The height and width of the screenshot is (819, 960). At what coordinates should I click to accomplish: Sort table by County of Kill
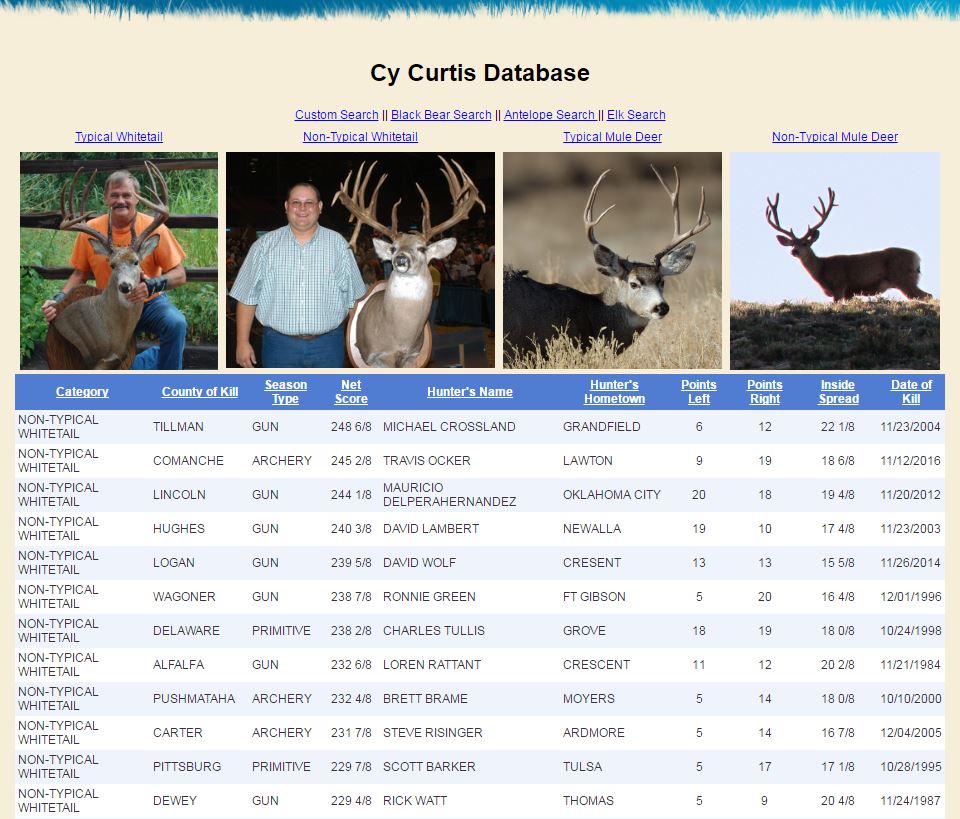(x=200, y=392)
